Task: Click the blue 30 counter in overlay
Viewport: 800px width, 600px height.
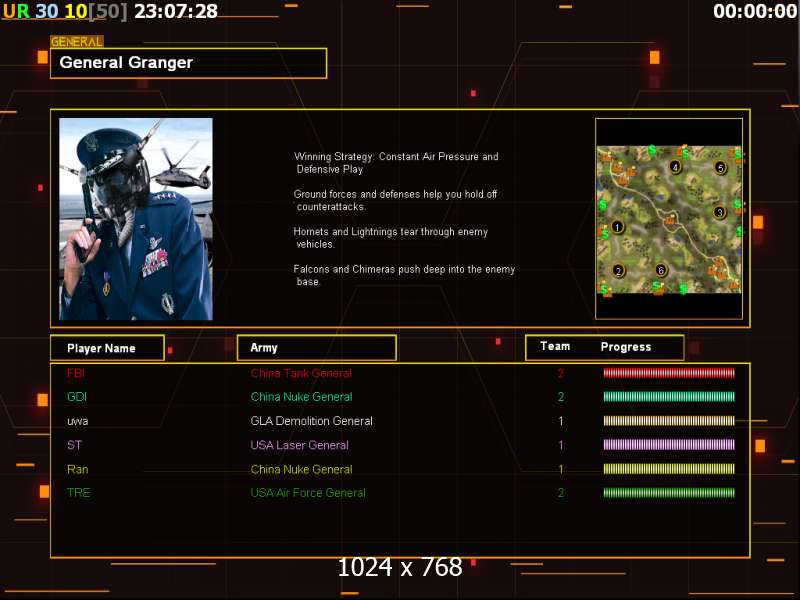Action: pyautogui.click(x=47, y=11)
